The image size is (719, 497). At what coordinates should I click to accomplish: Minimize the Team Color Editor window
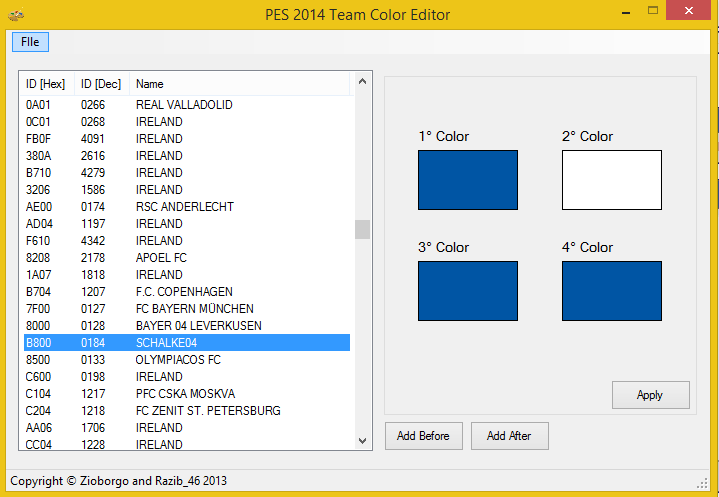pos(624,11)
